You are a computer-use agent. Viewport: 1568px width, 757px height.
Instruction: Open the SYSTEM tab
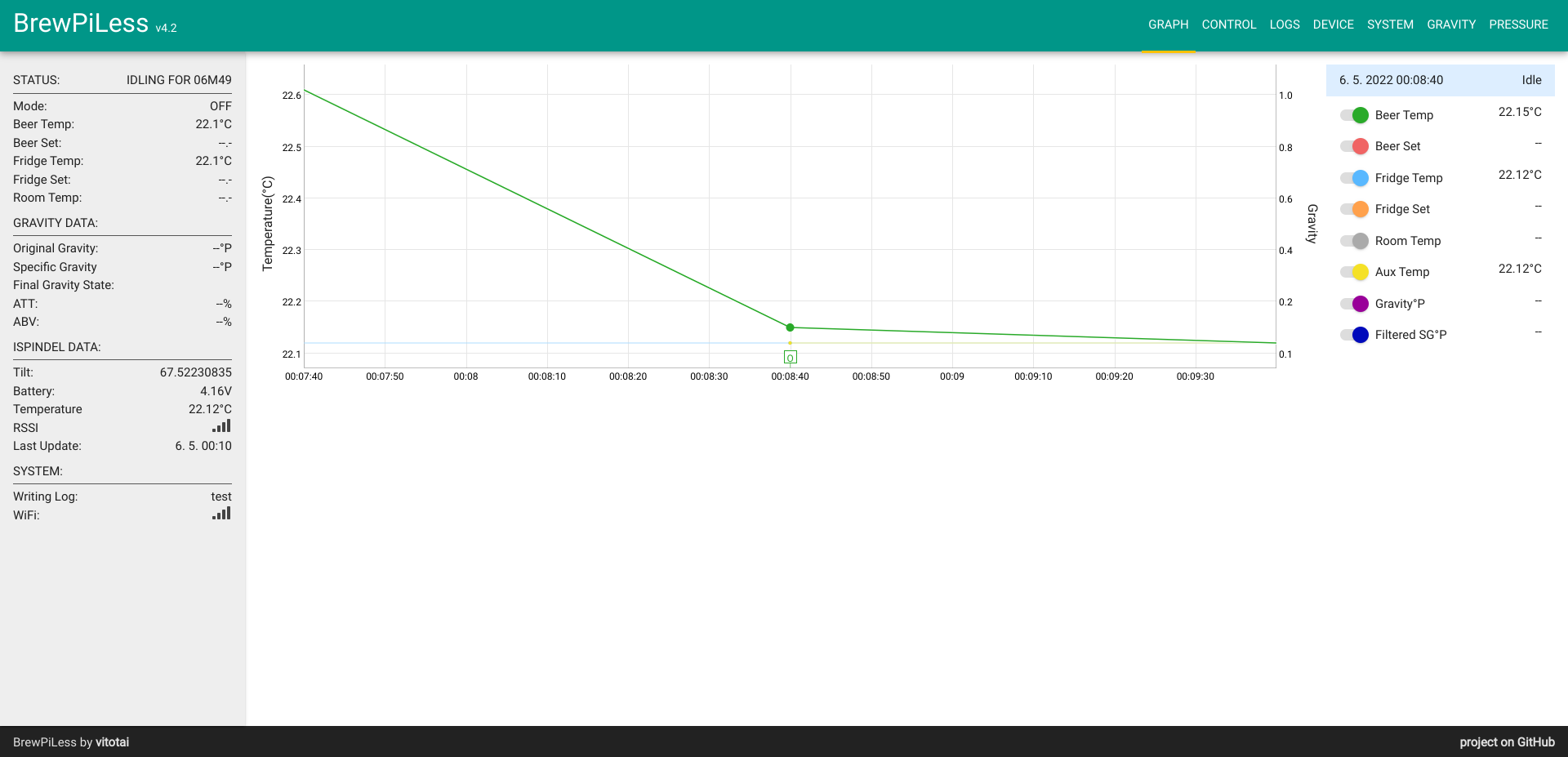(1390, 24)
